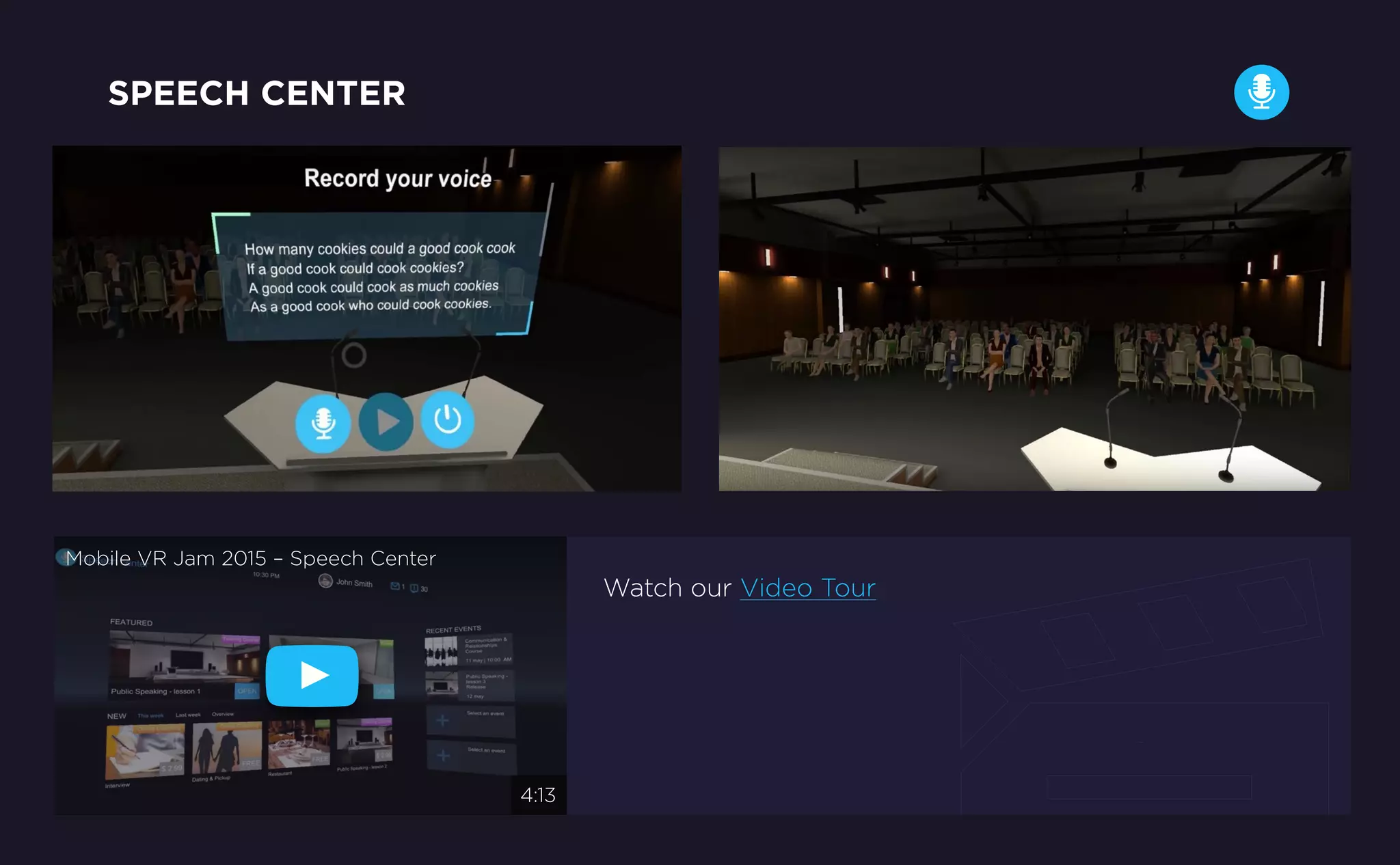Click the Record your voice caption
This screenshot has width=1400, height=865.
click(x=398, y=178)
